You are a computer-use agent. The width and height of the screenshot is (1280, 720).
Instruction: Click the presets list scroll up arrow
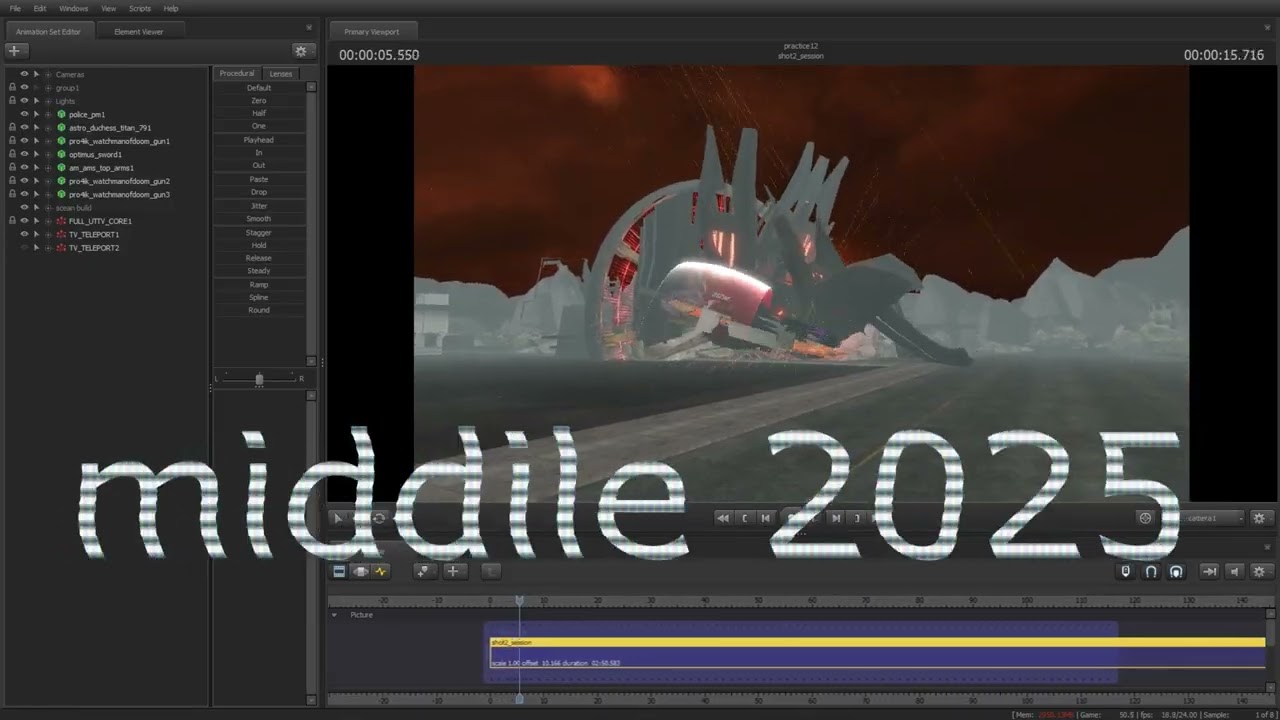(311, 88)
